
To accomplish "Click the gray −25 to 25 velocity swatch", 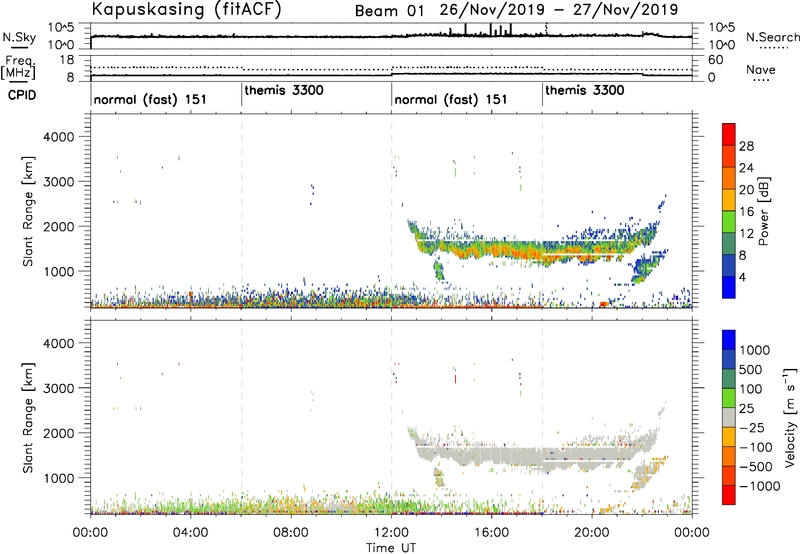I will pyautogui.click(x=729, y=417).
